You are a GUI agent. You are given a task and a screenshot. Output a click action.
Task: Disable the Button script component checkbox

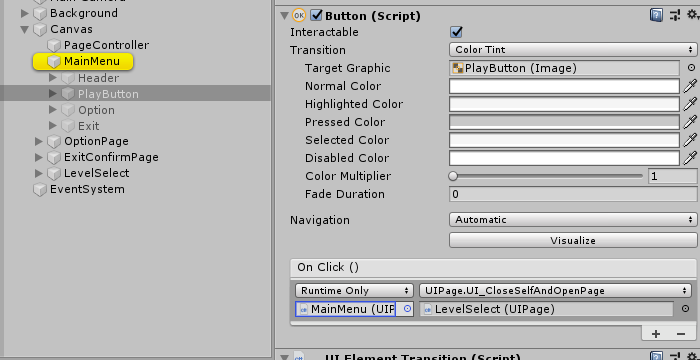pos(317,16)
